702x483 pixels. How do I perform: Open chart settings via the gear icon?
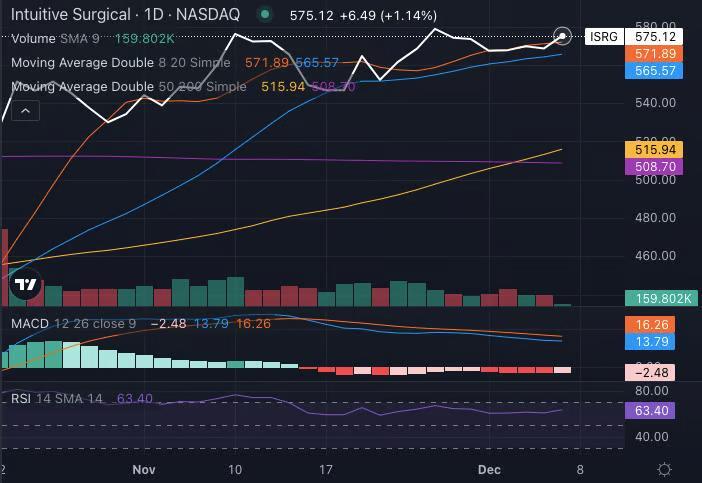[664, 469]
